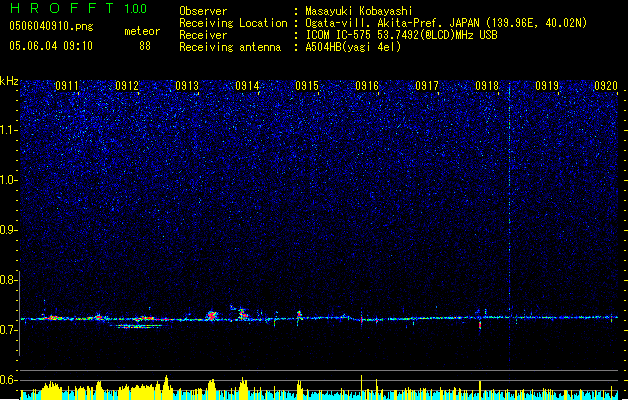Click the 0911 time marker
Viewport: 629px width, 400px height.
[x=67, y=86]
